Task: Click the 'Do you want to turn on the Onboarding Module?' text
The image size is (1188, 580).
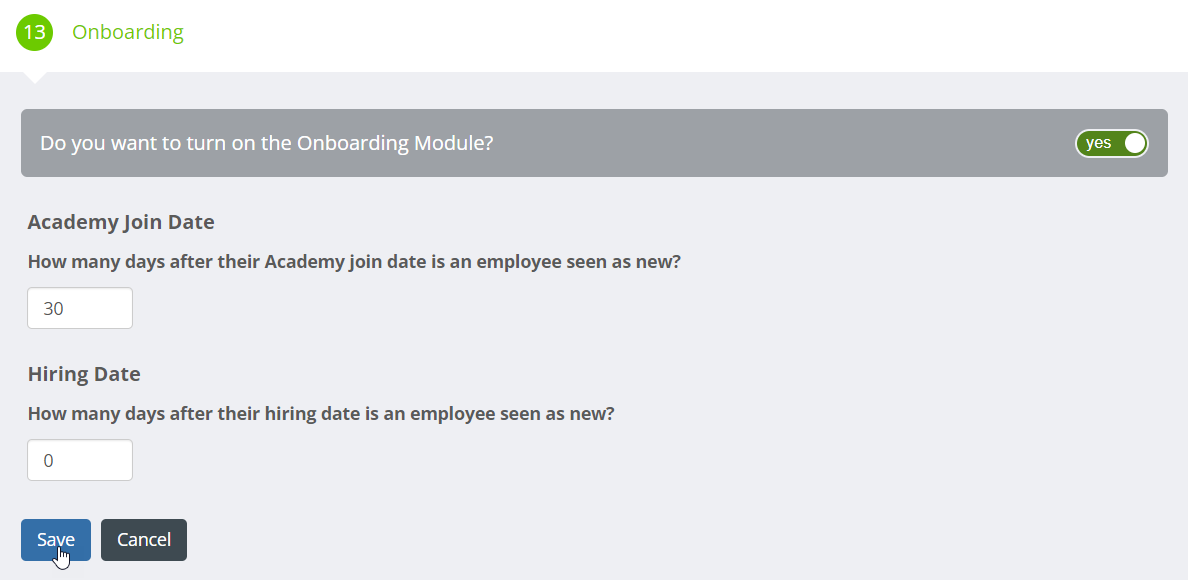Action: pos(267,143)
